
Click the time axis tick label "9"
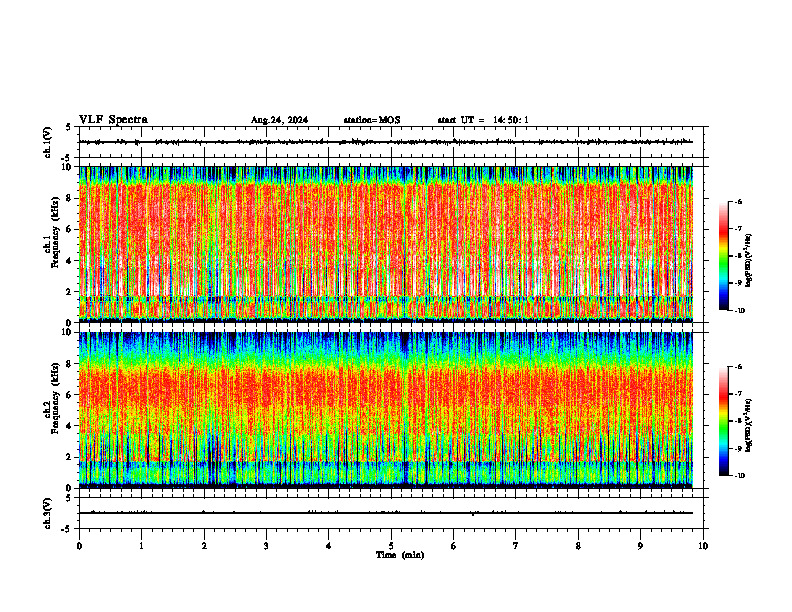click(640, 546)
